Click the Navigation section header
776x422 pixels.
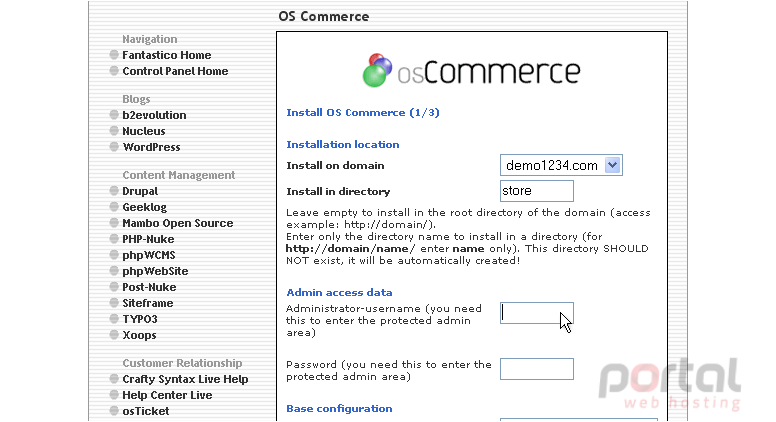(x=149, y=39)
